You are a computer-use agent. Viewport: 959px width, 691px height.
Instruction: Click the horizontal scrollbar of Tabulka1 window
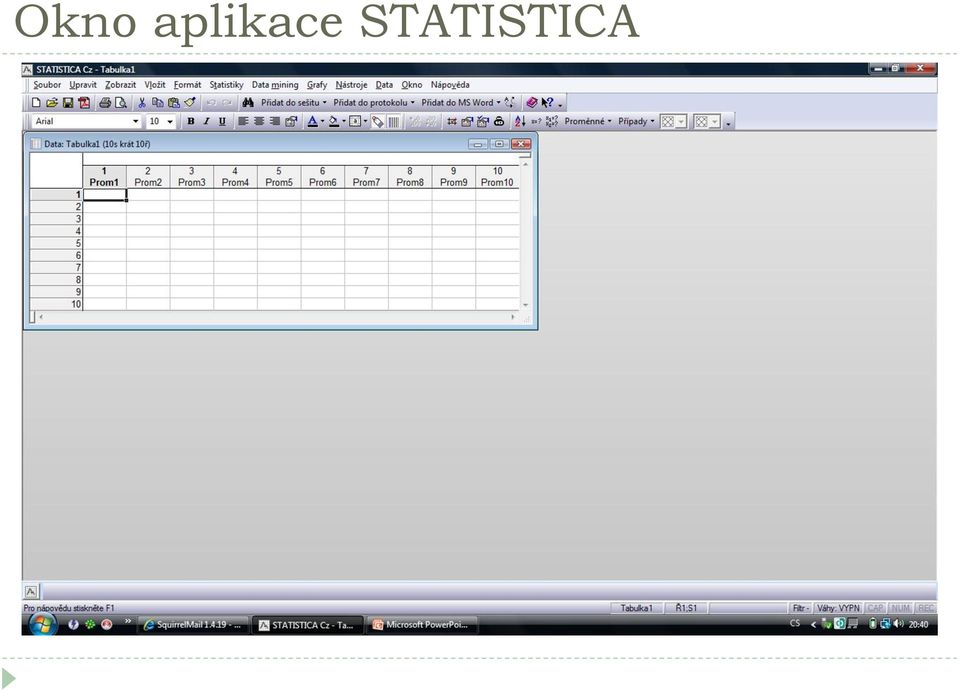tap(277, 317)
